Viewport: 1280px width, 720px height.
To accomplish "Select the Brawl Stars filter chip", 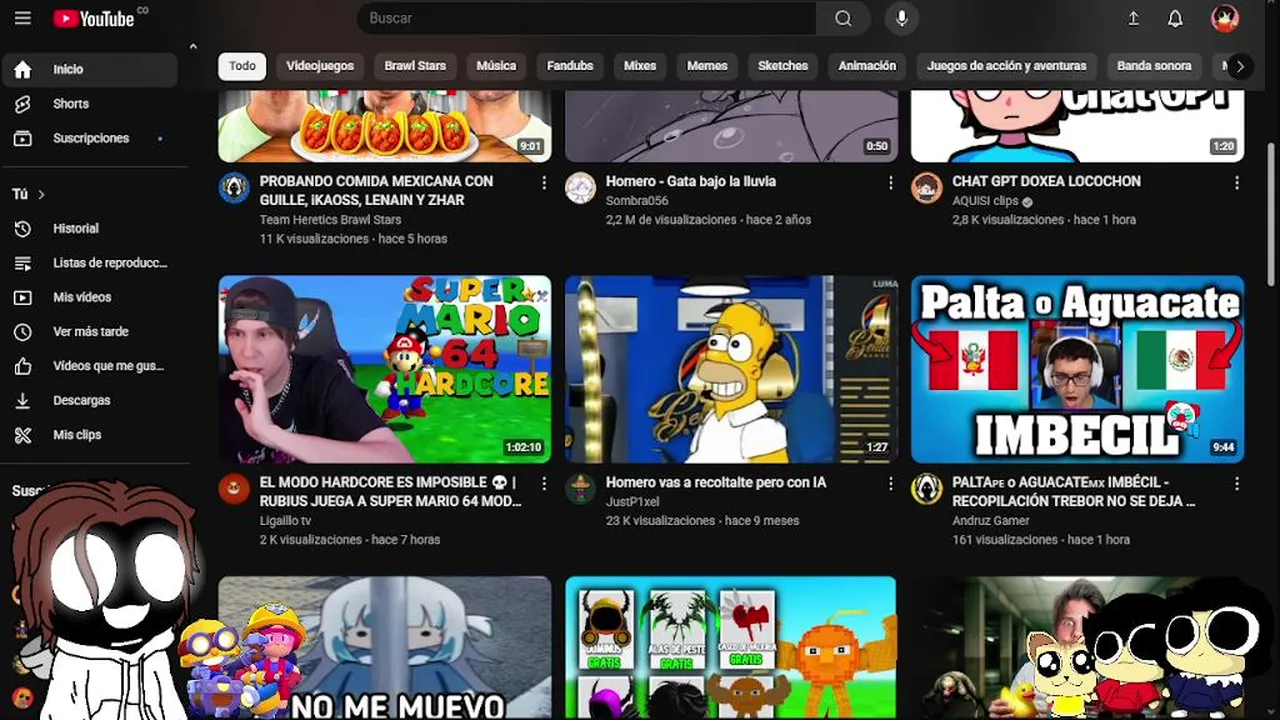I will click(415, 66).
